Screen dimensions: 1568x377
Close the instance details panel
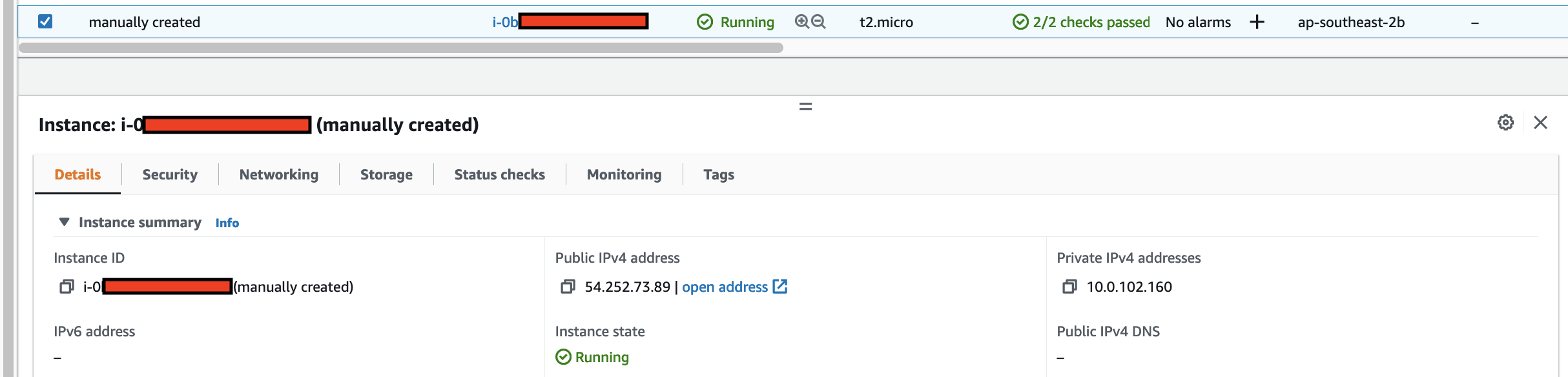click(1540, 123)
